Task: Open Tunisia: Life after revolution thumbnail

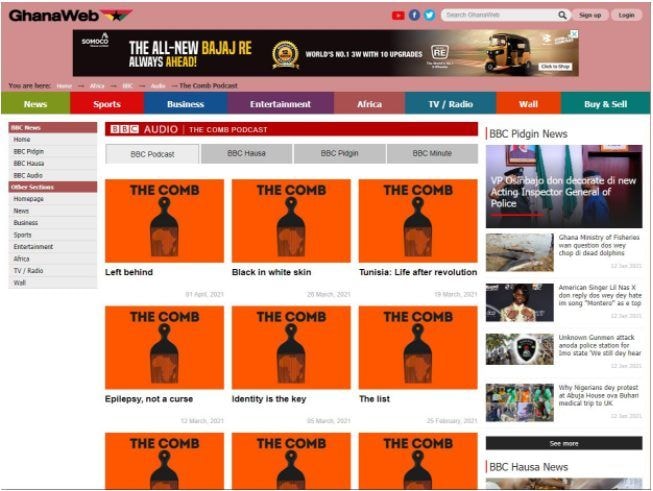Action: [x=418, y=221]
